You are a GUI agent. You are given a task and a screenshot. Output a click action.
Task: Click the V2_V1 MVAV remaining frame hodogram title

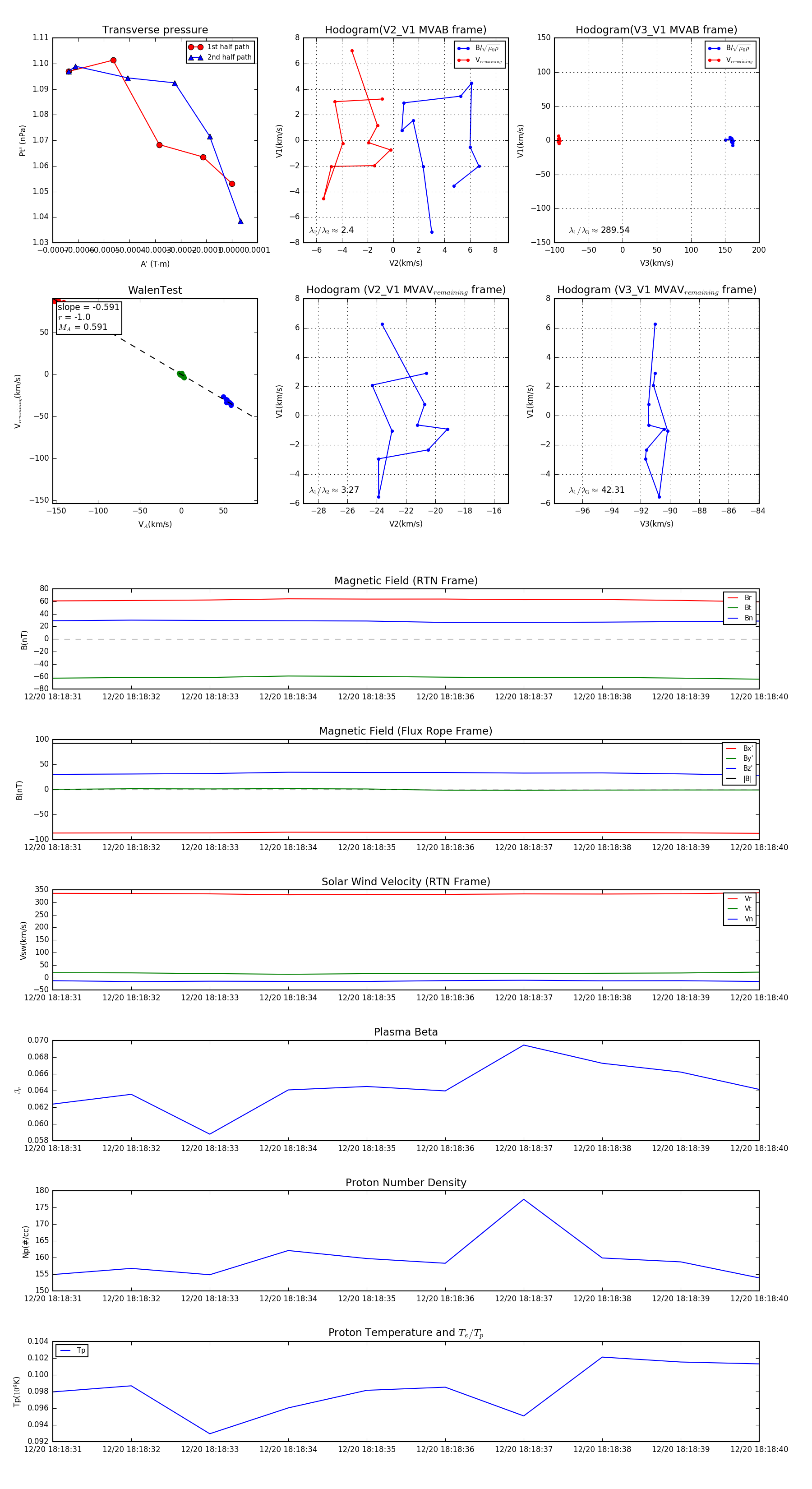click(x=406, y=290)
